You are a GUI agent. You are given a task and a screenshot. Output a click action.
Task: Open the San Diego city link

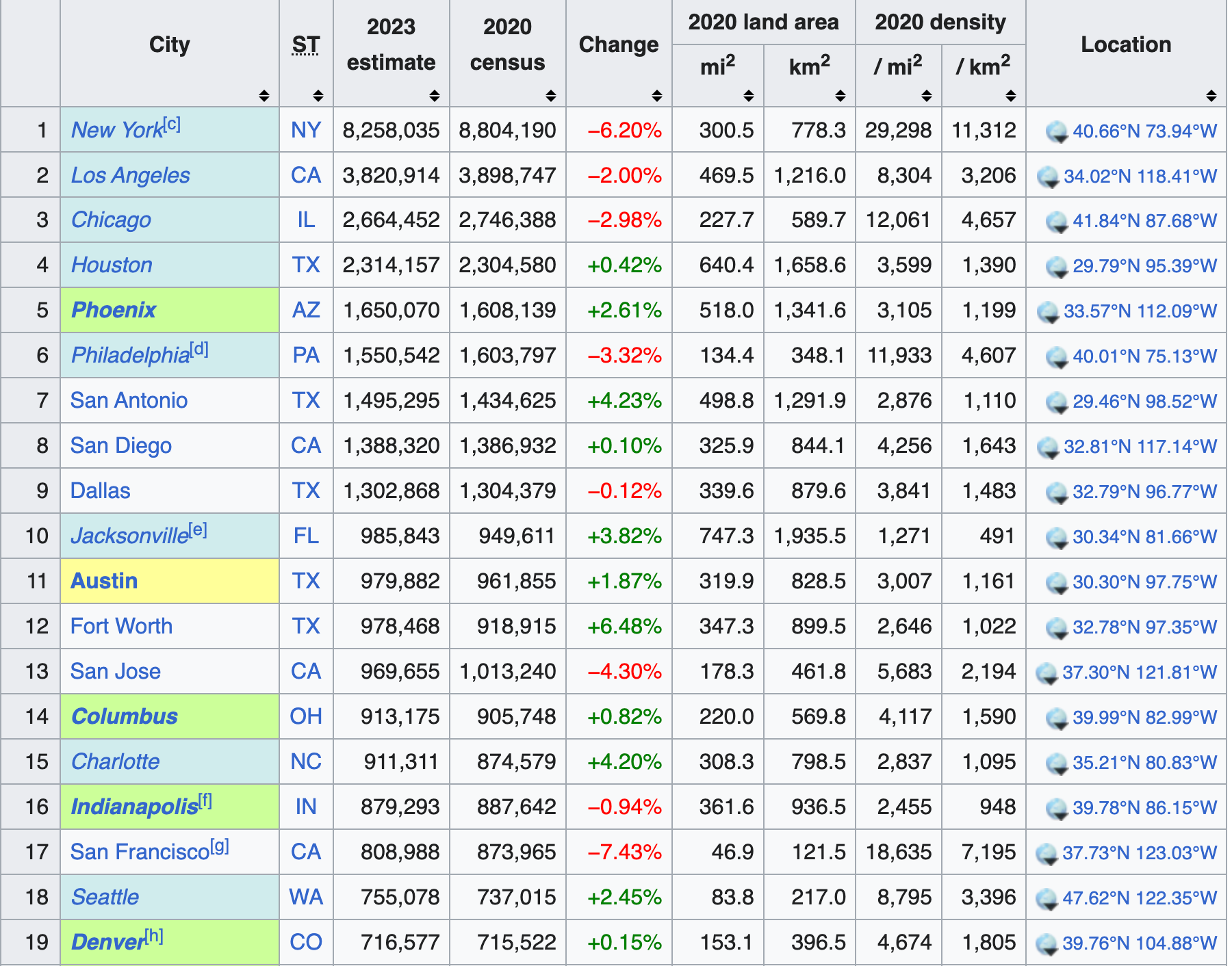121,445
